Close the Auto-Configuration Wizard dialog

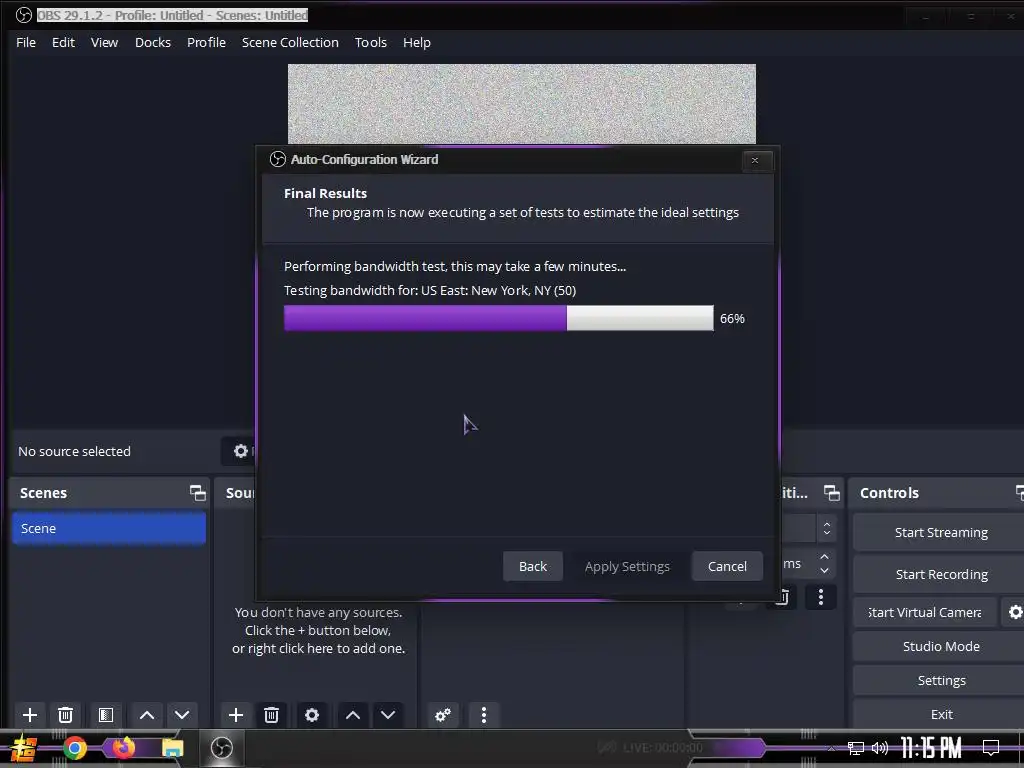(755, 160)
